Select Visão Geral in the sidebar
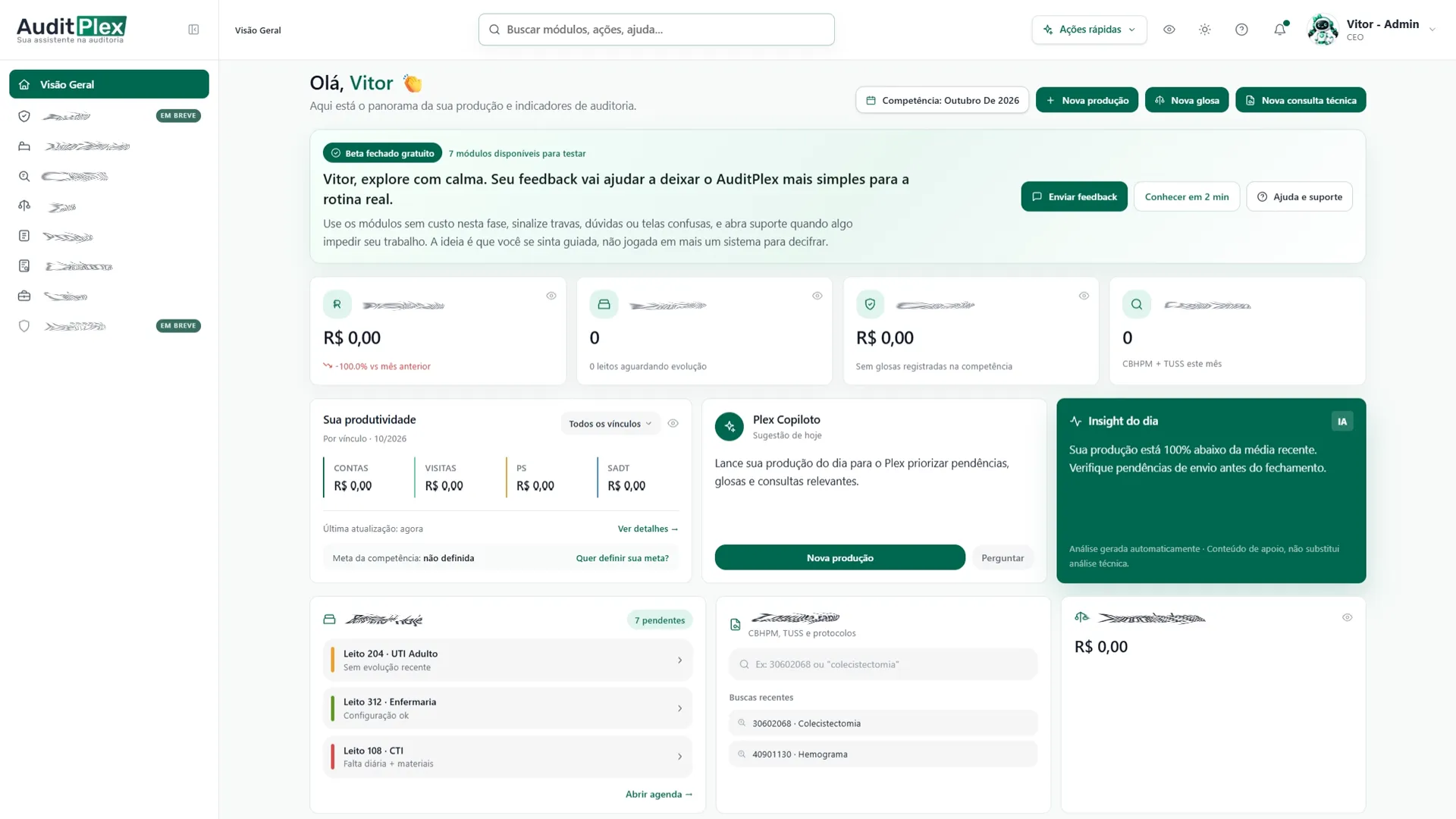The image size is (1456, 819). [x=109, y=84]
